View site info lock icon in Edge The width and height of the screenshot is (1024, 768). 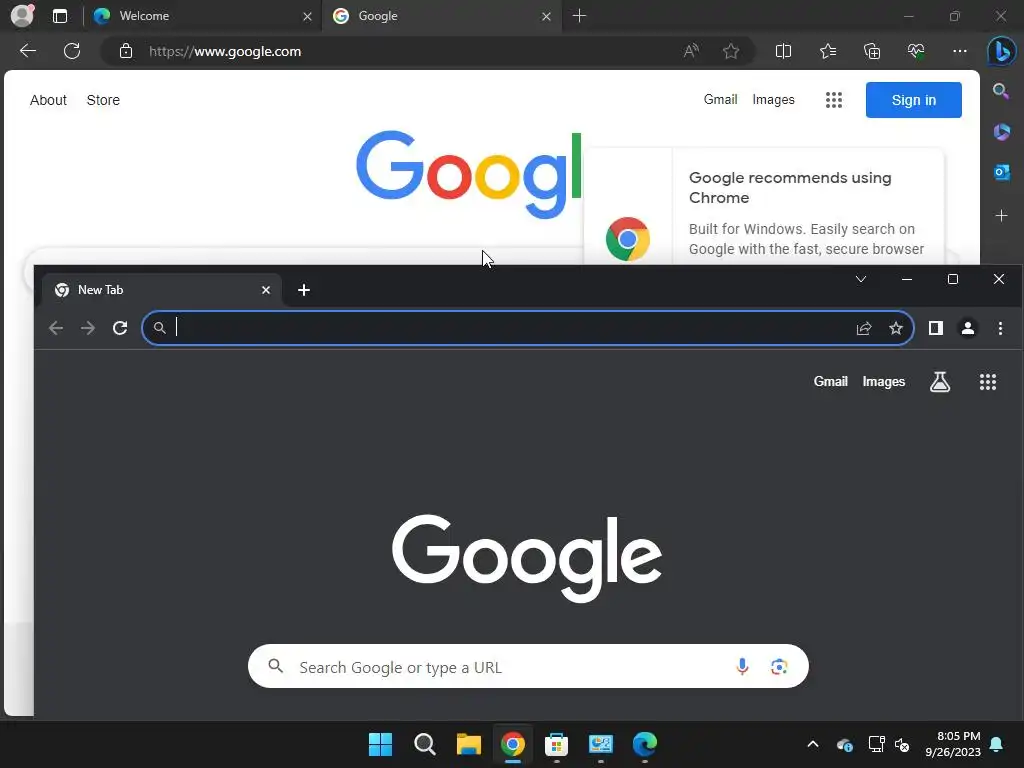click(x=126, y=51)
